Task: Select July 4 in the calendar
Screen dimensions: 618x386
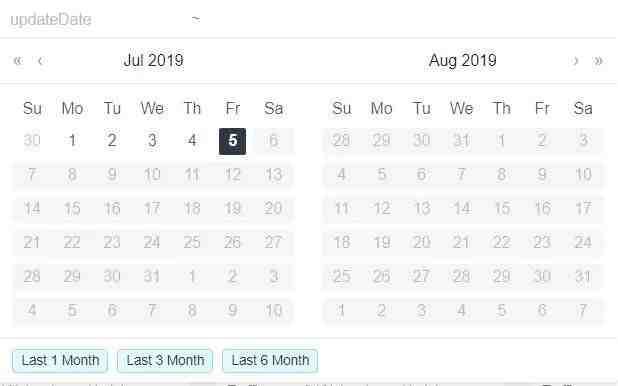Action: pos(192,141)
